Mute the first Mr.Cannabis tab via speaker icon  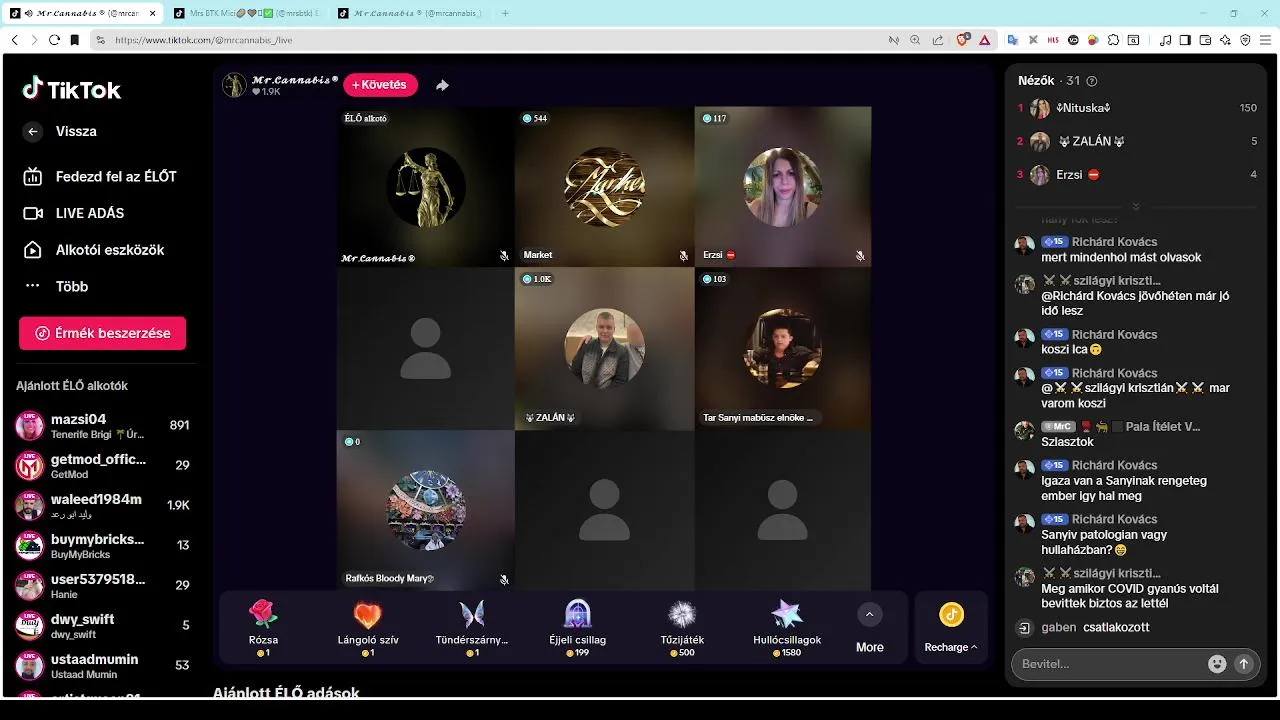point(29,13)
